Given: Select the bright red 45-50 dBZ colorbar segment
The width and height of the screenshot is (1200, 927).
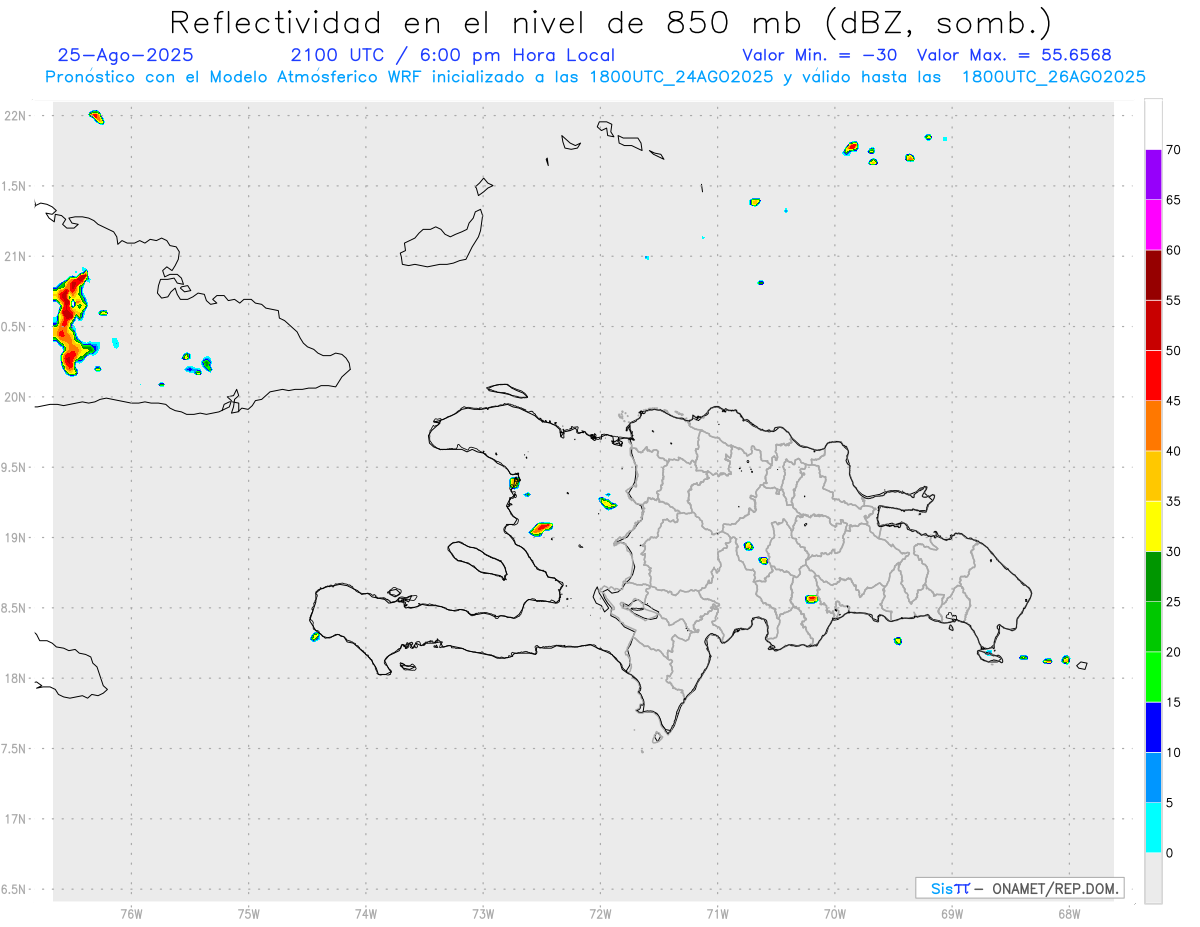Looking at the screenshot, I should click(1153, 375).
